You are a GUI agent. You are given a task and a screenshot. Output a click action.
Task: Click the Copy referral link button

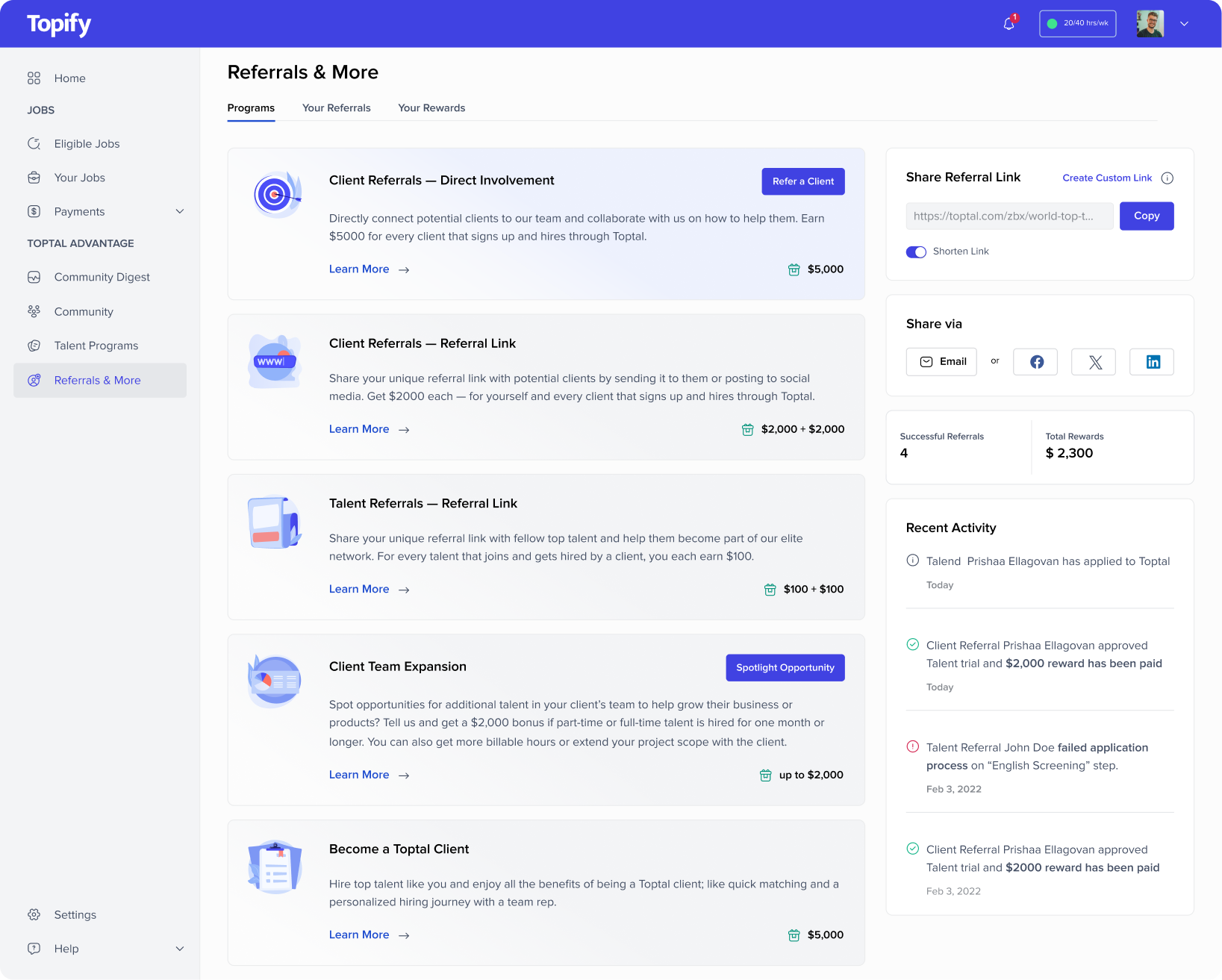1147,216
